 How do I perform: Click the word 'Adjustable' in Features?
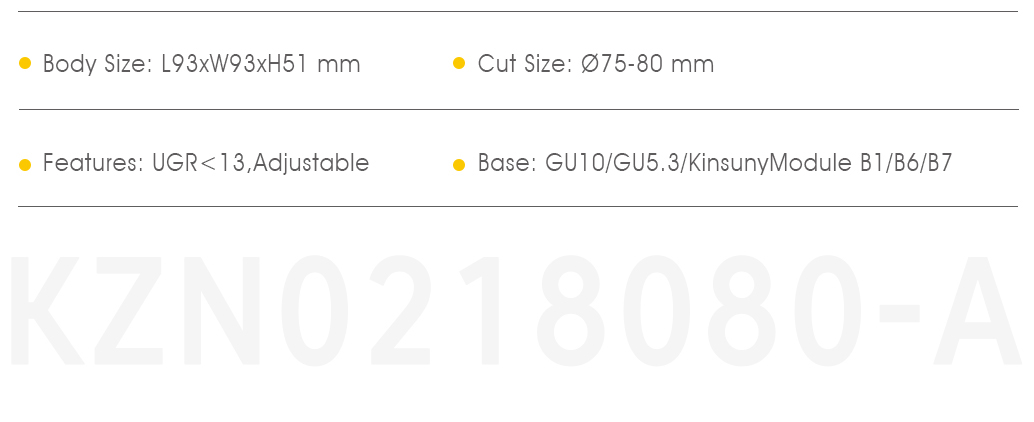311,163
